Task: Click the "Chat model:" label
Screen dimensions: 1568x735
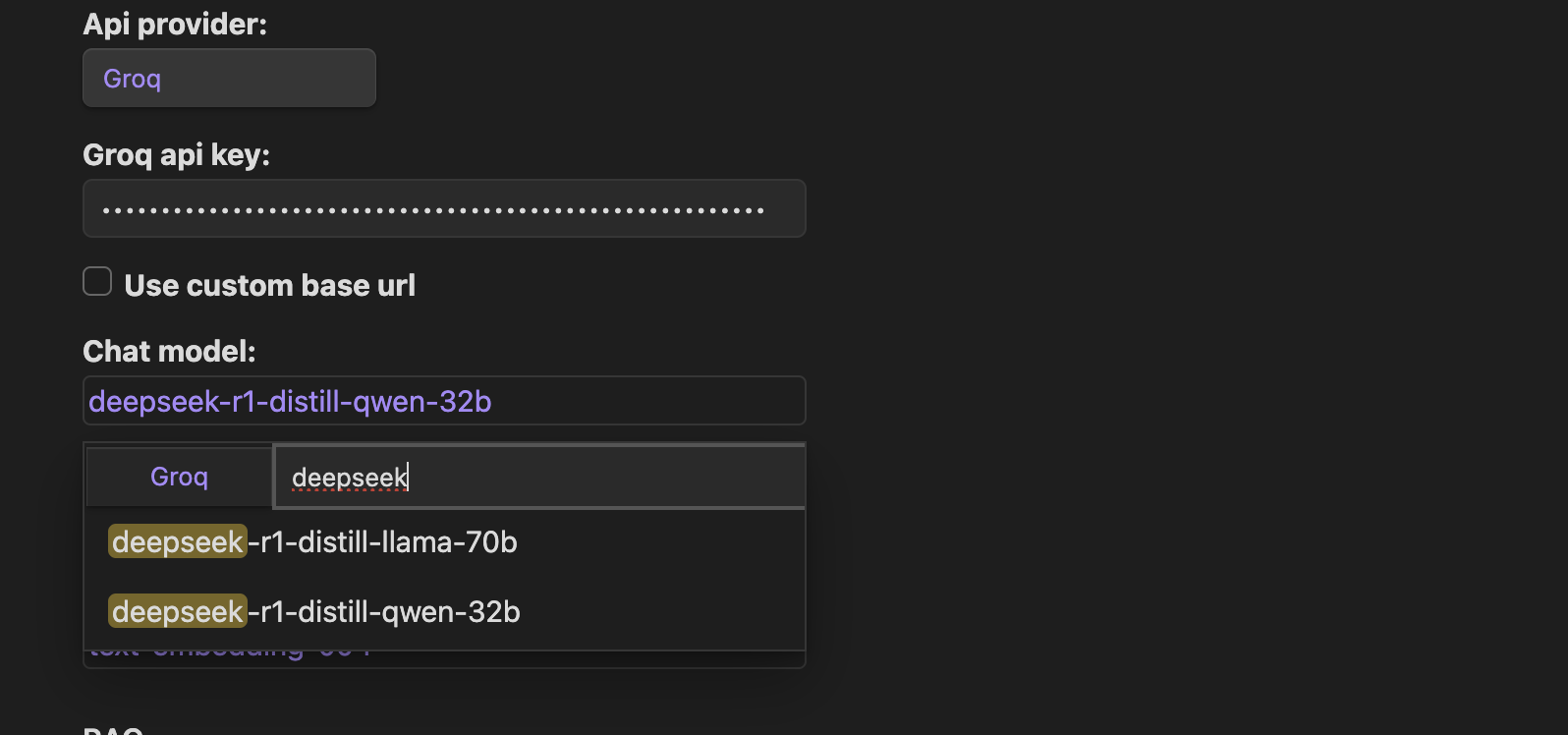Action: click(x=169, y=352)
